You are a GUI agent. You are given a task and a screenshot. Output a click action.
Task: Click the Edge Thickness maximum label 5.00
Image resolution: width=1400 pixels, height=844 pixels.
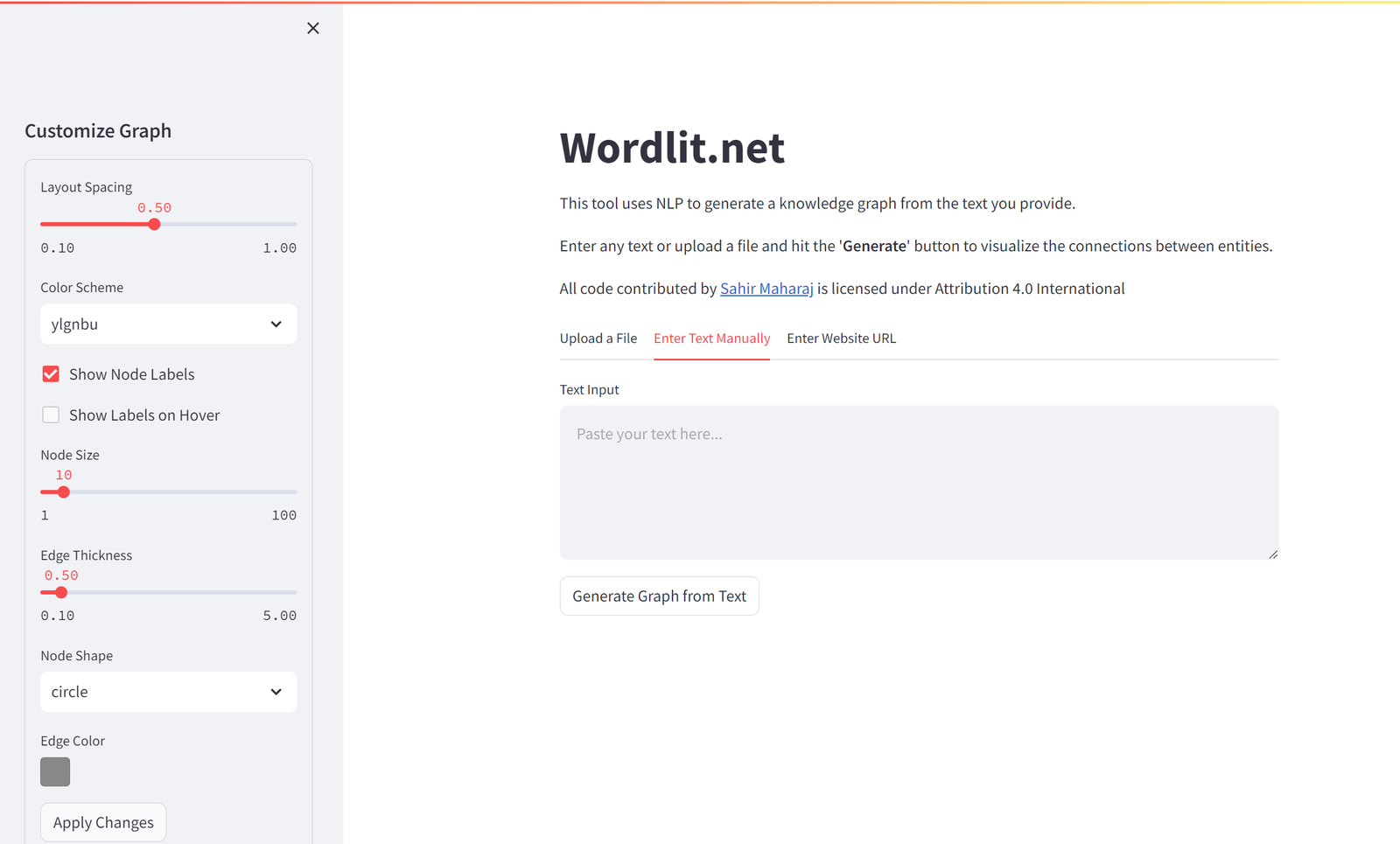point(280,616)
